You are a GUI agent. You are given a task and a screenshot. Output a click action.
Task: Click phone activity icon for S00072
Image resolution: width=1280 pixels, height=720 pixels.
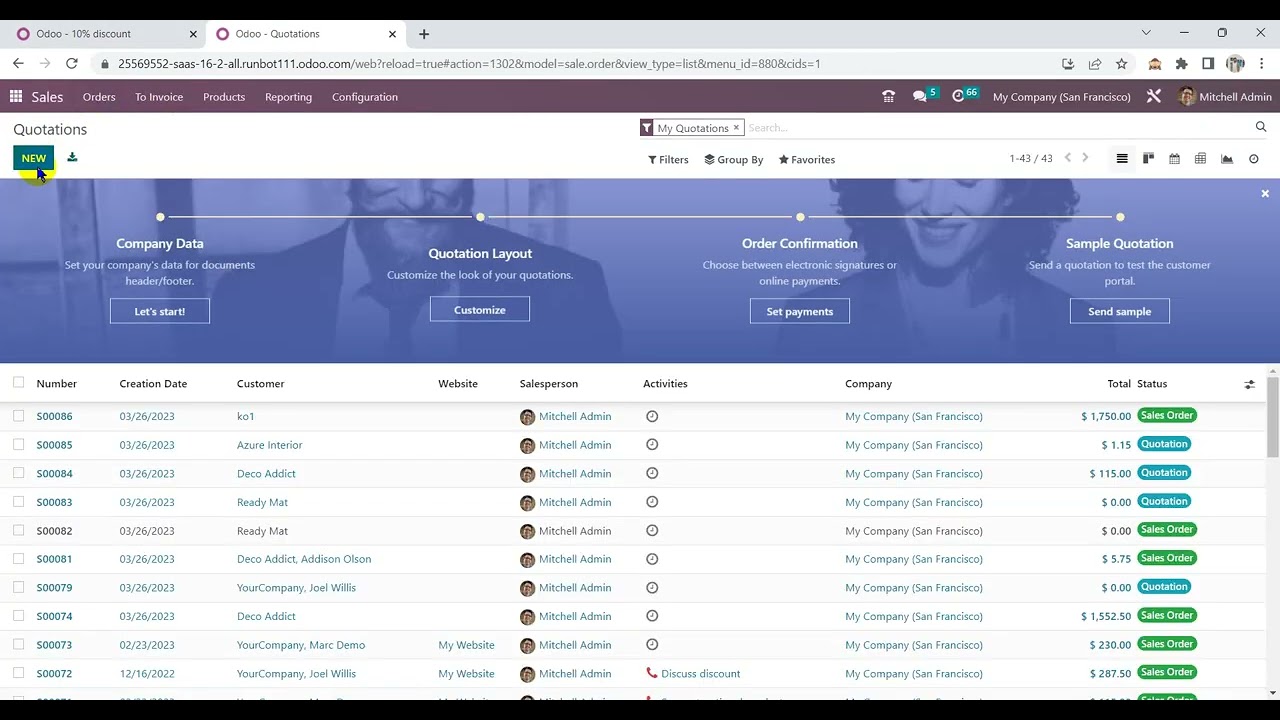click(652, 673)
